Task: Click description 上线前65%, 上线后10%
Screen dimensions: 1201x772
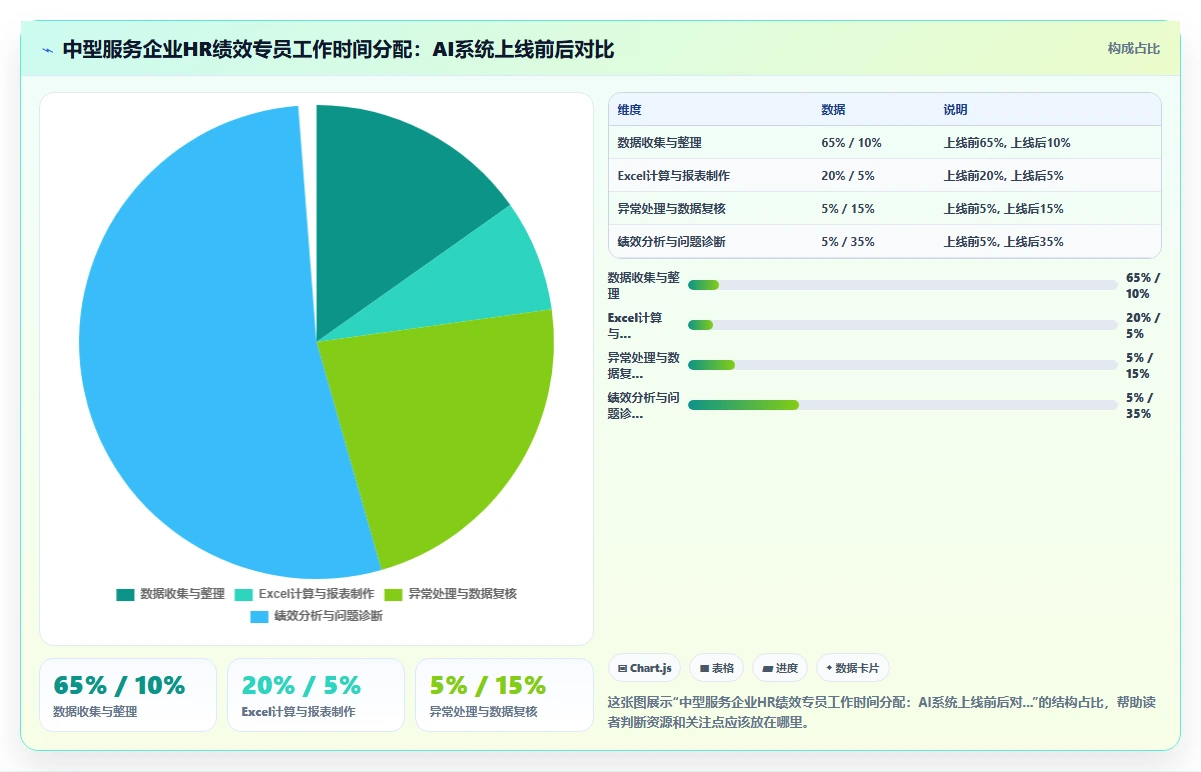Action: 1007,143
